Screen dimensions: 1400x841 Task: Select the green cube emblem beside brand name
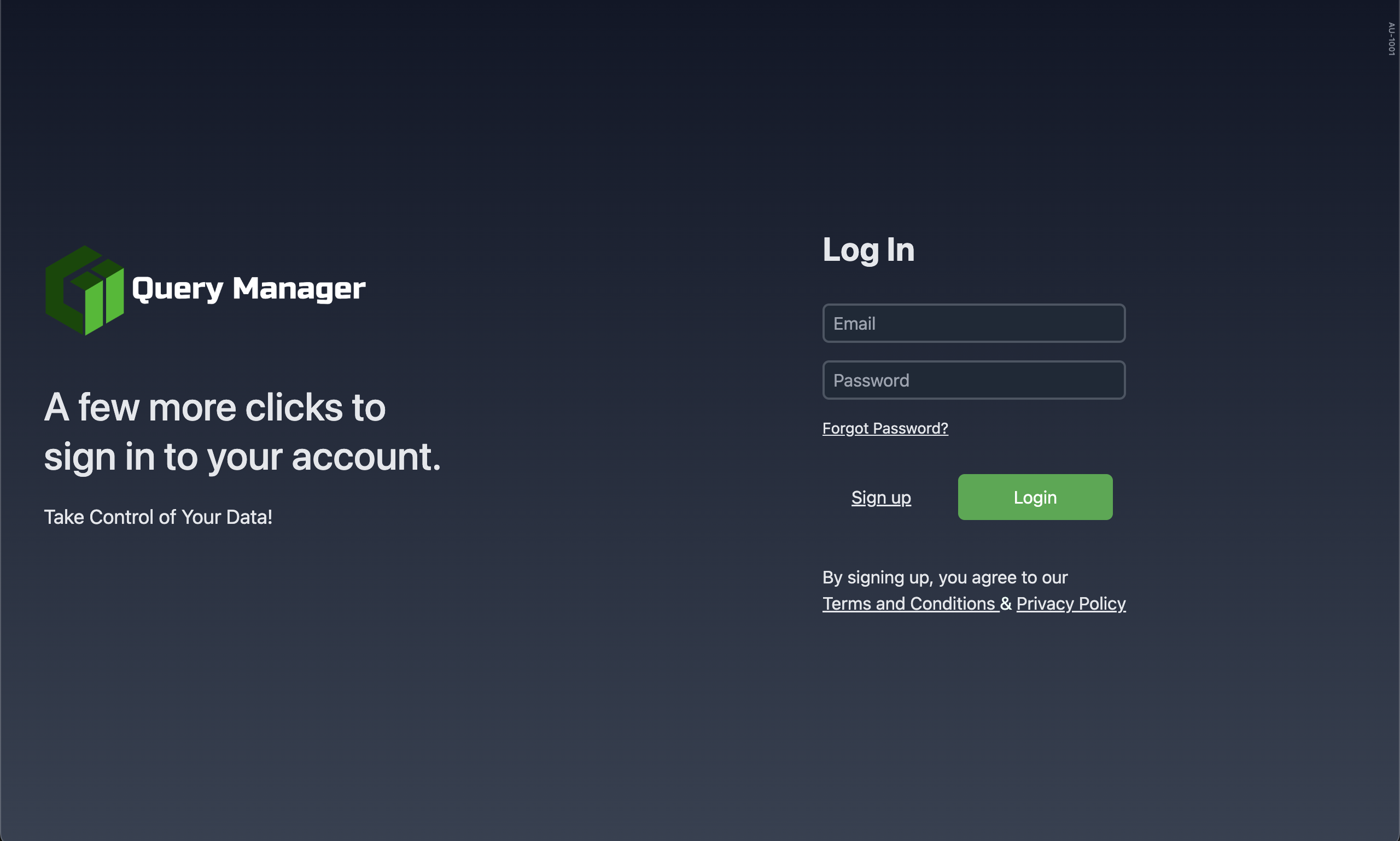[84, 290]
